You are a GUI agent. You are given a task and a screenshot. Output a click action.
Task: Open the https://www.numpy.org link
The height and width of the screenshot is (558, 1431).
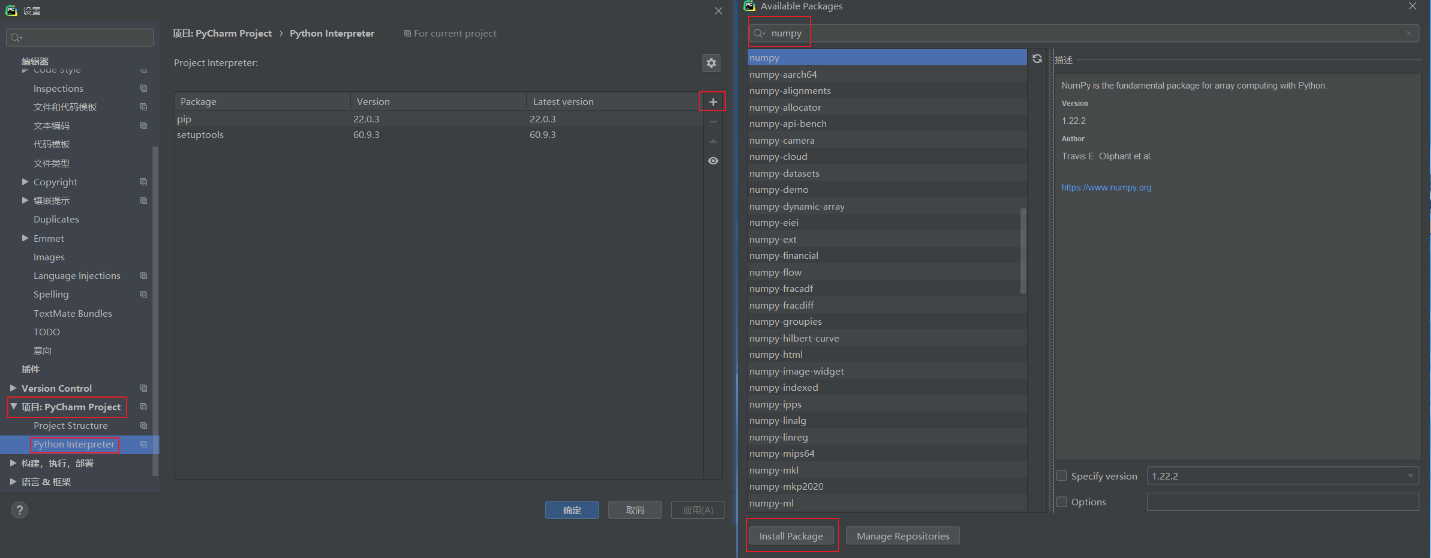click(1106, 187)
